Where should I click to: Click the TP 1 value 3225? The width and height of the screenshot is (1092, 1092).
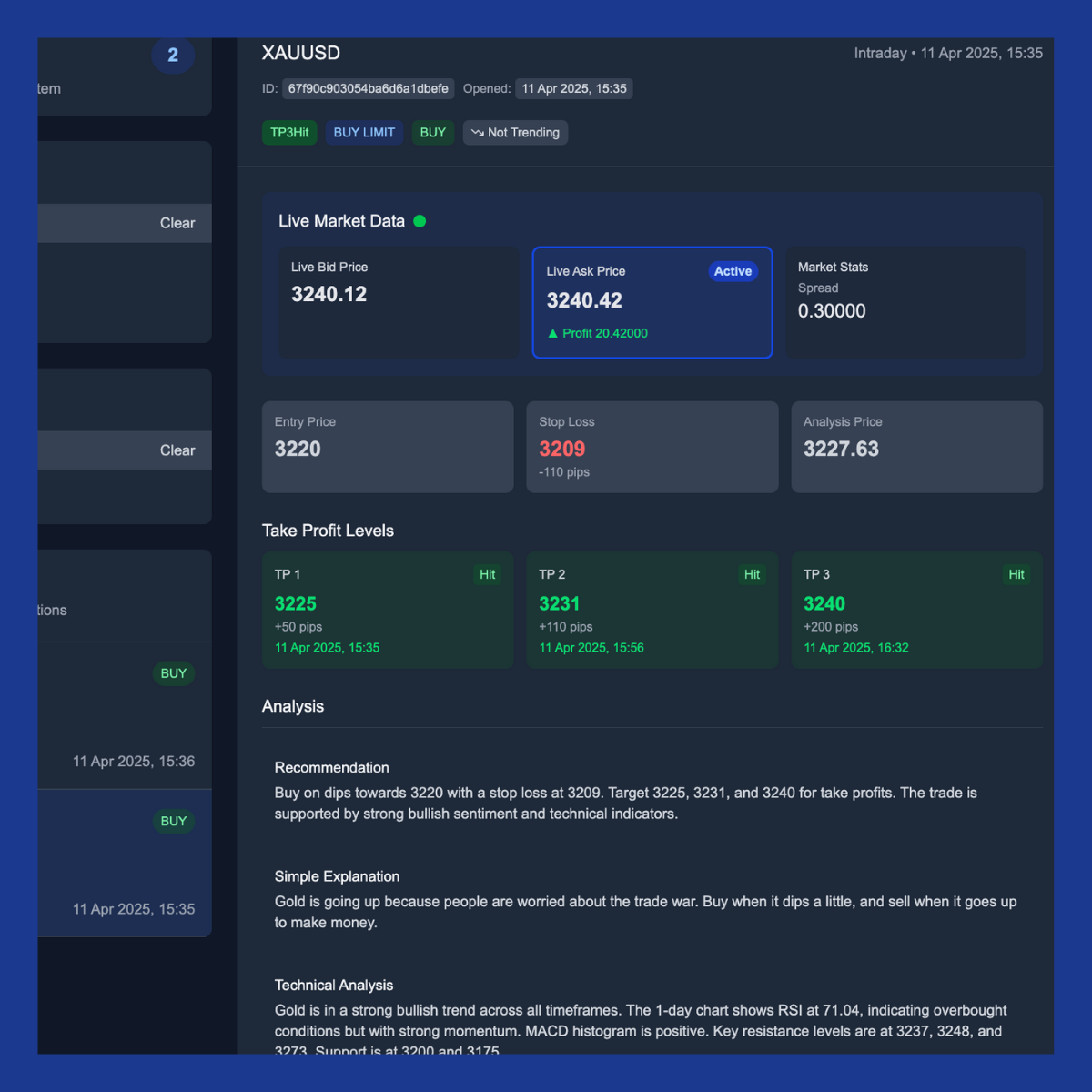click(x=296, y=603)
